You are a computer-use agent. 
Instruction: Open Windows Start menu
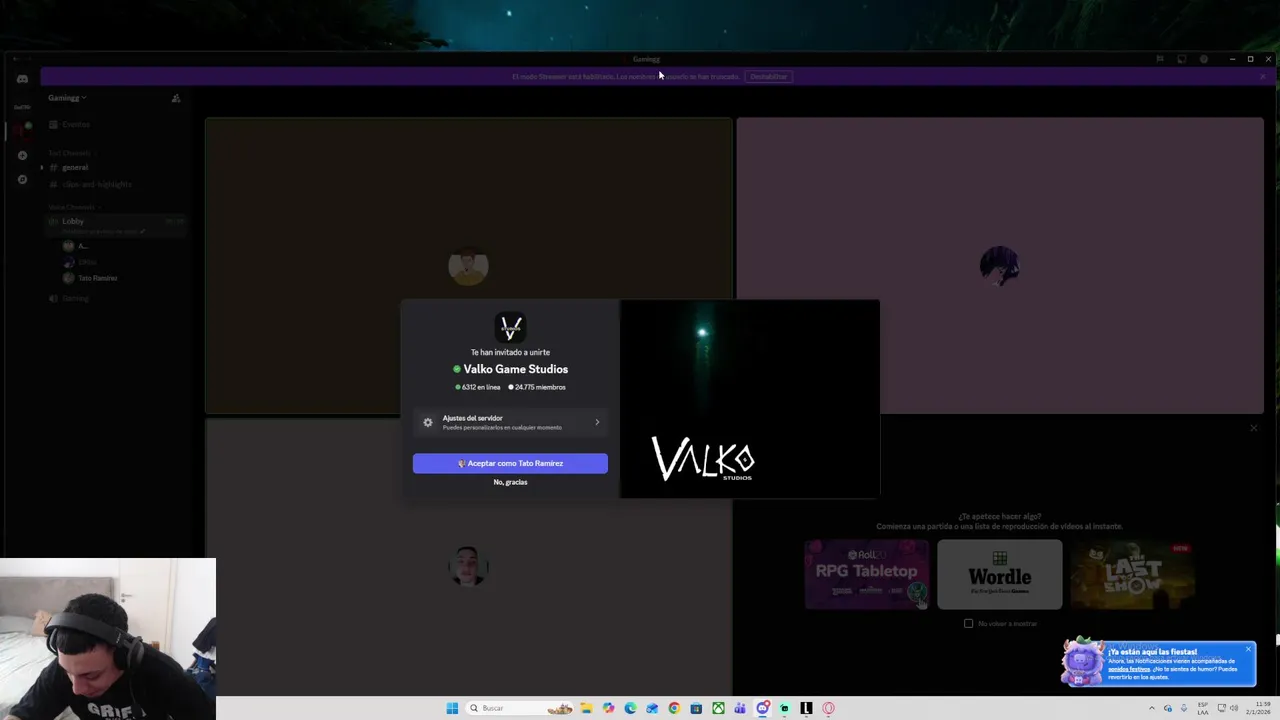pyautogui.click(x=452, y=708)
